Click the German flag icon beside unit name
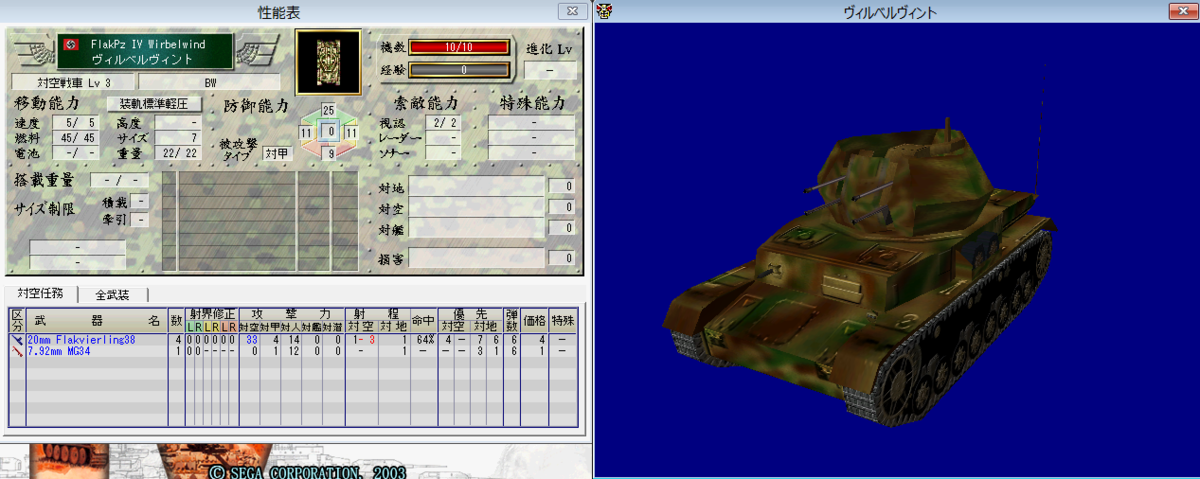Screen dimensions: 1200x479 (70, 45)
